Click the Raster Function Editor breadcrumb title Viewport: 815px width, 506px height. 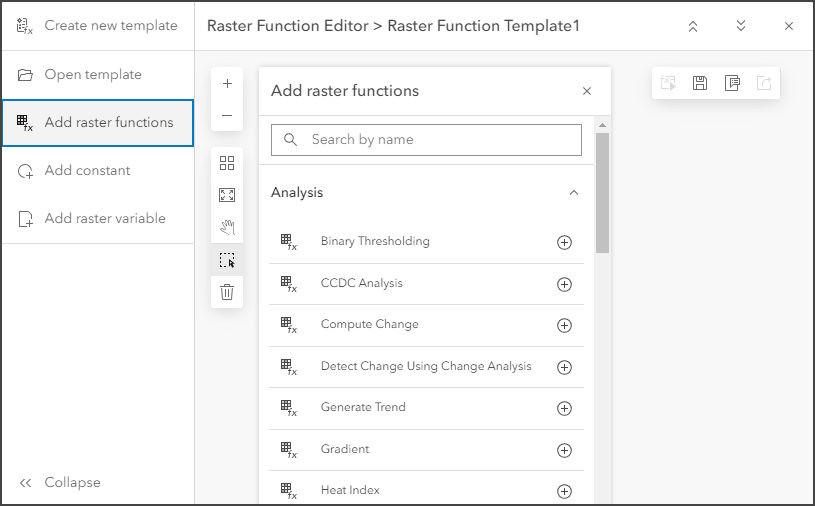pos(393,26)
